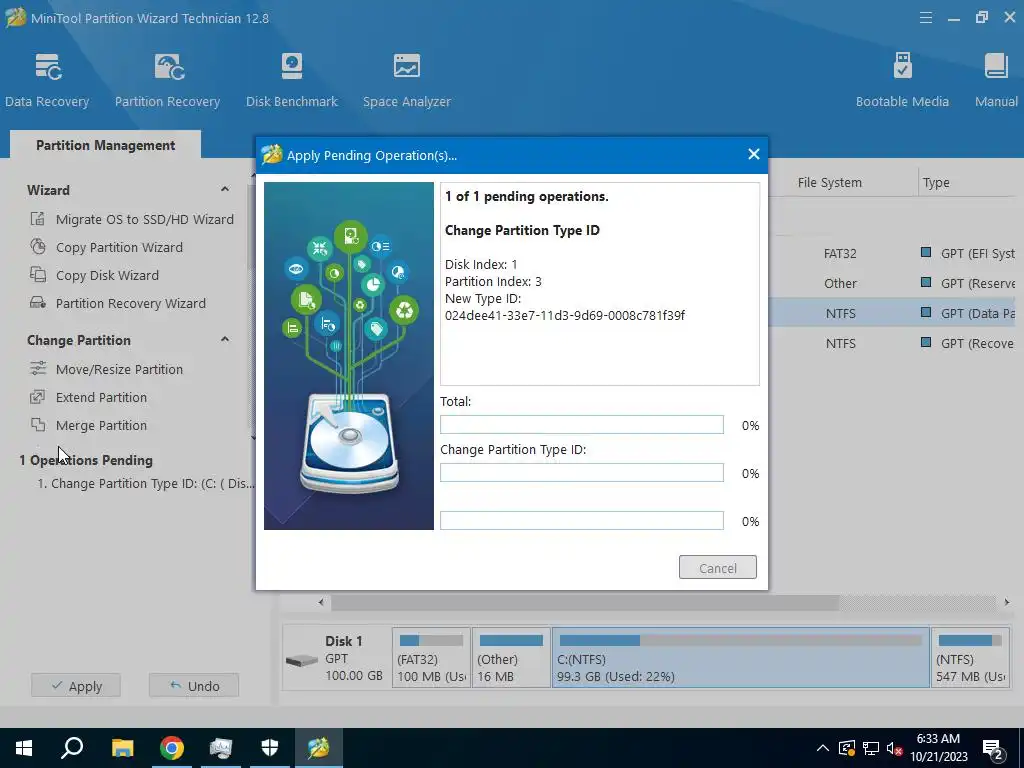Click the Copy Disk Wizard icon
1024x768 pixels.
[x=38, y=275]
